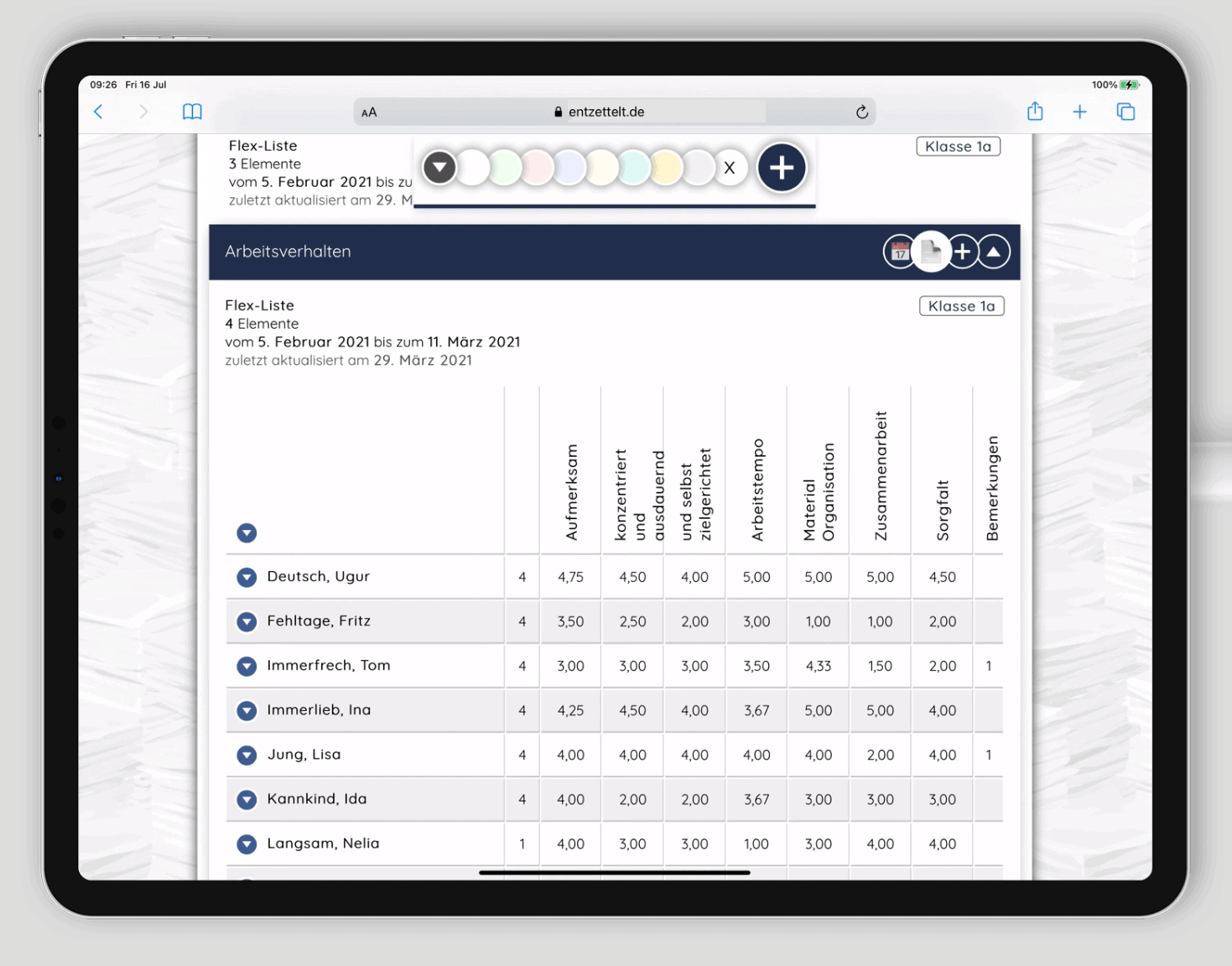This screenshot has width=1232, height=966.
Task: Choose the pale yellow-orange color circle
Action: pyautogui.click(x=666, y=168)
